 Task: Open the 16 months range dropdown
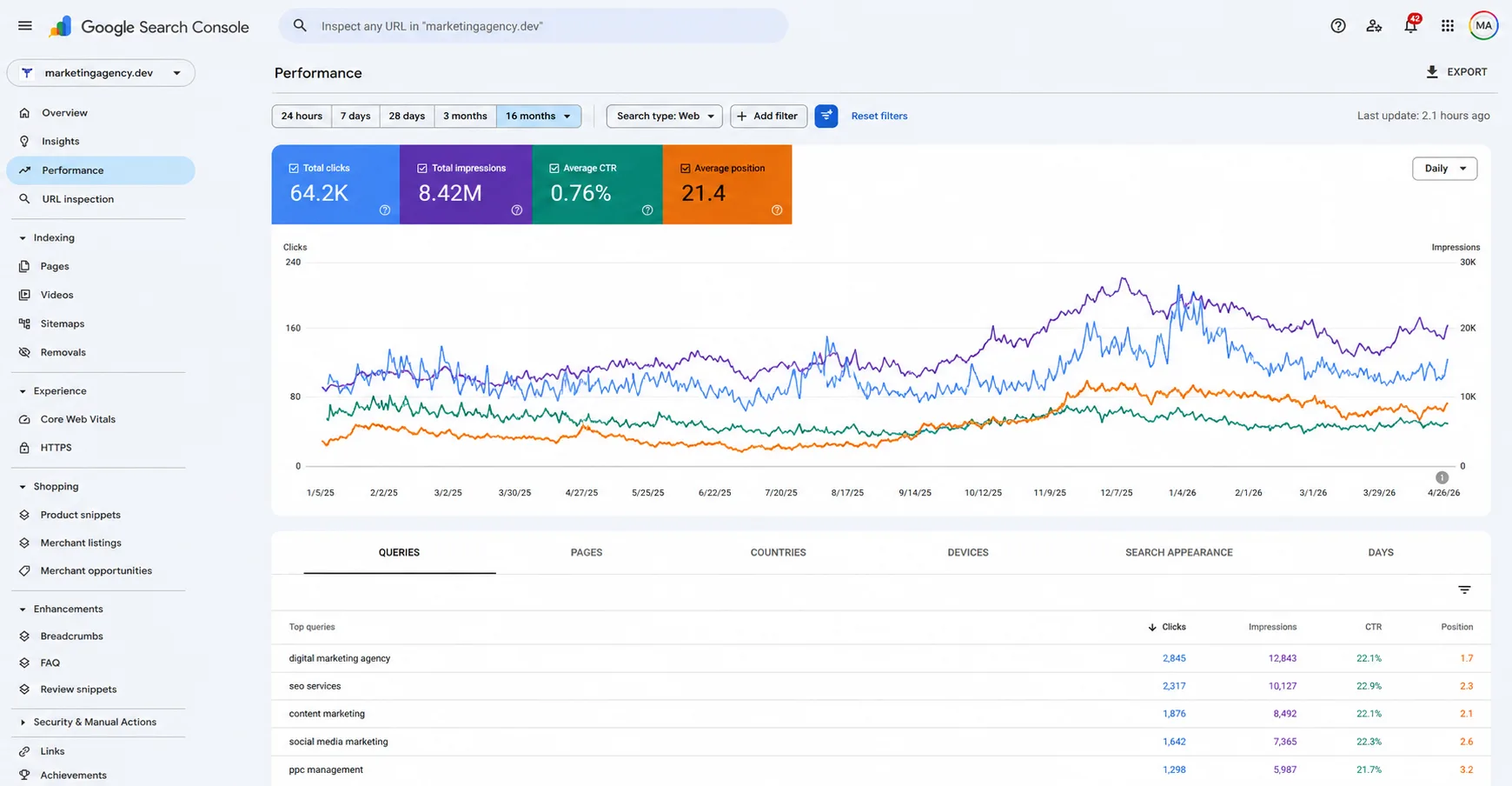[x=539, y=116]
